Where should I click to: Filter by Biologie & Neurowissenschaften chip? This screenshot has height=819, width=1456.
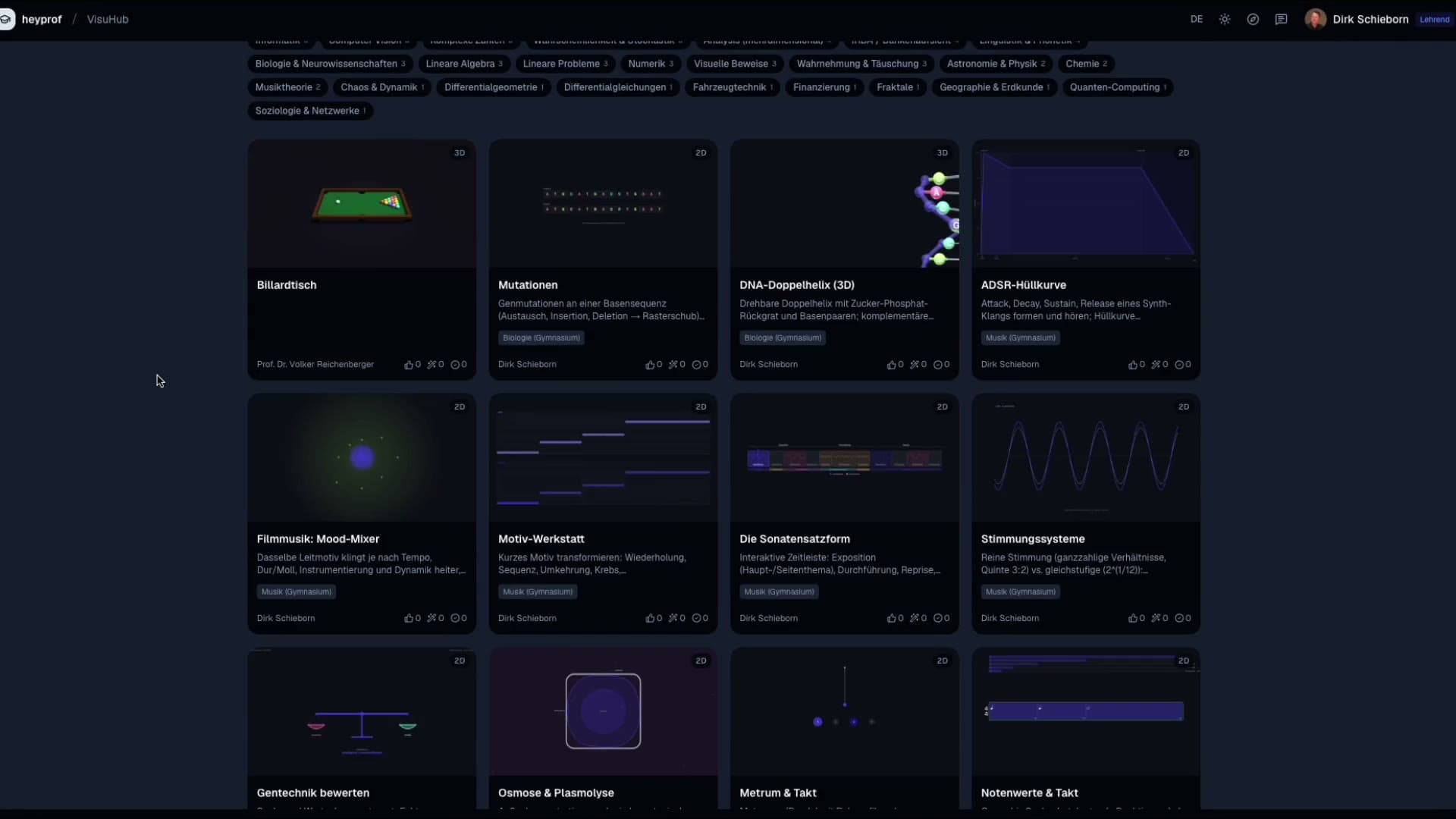(x=330, y=64)
